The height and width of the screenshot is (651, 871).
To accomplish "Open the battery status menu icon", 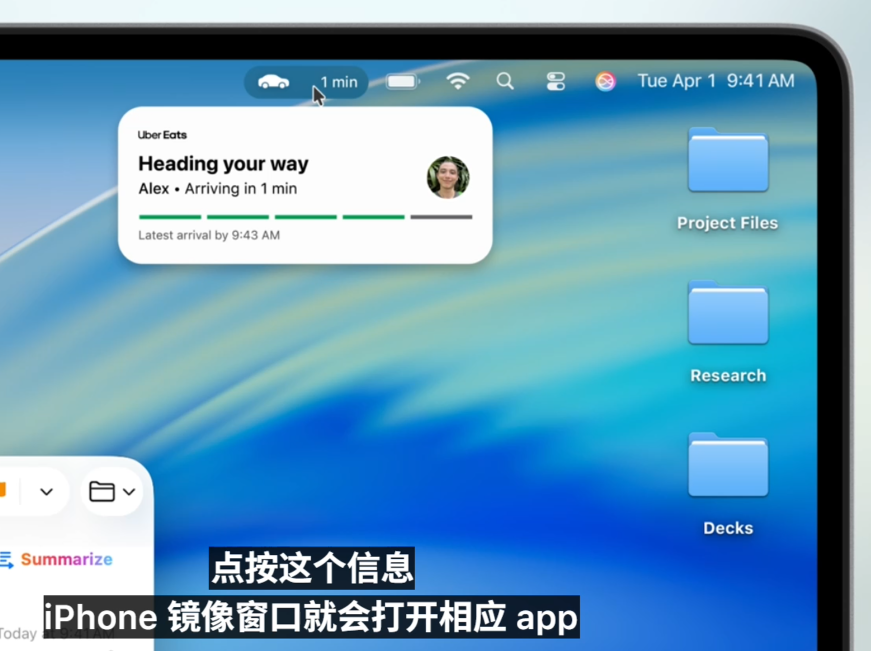I will pos(403,82).
